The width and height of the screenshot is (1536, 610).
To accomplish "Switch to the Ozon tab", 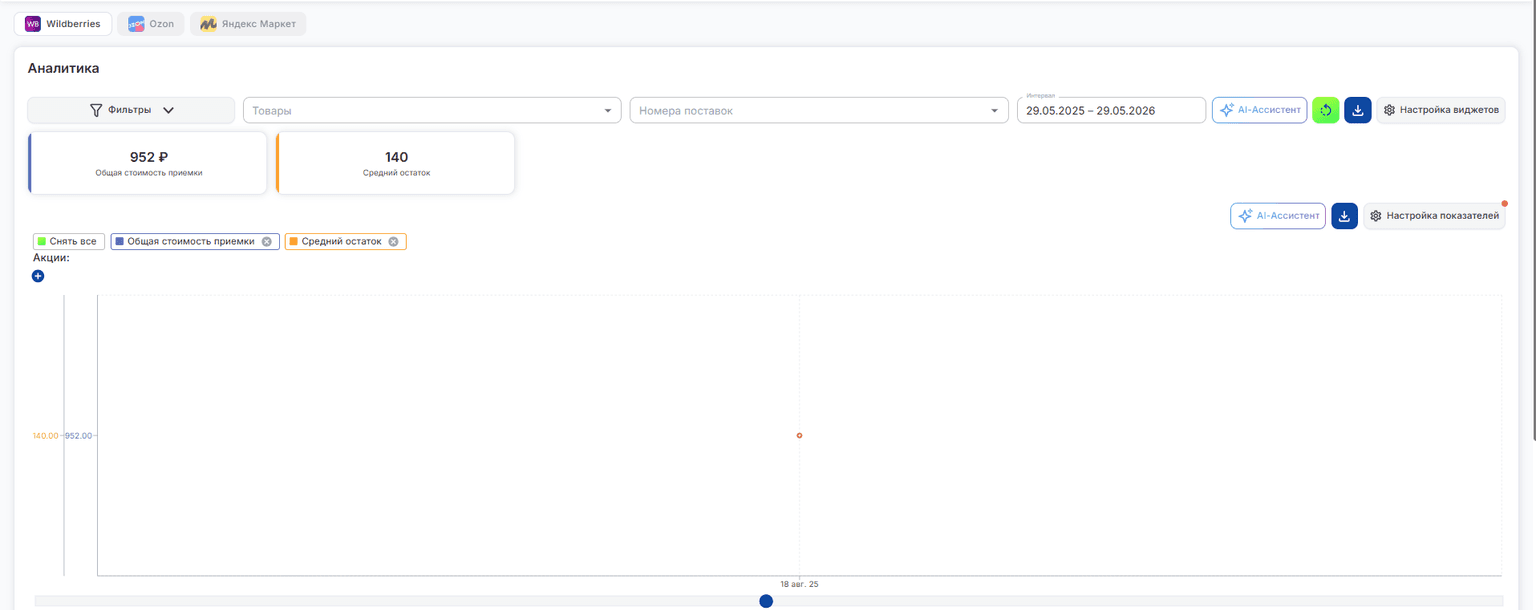I will coord(151,24).
